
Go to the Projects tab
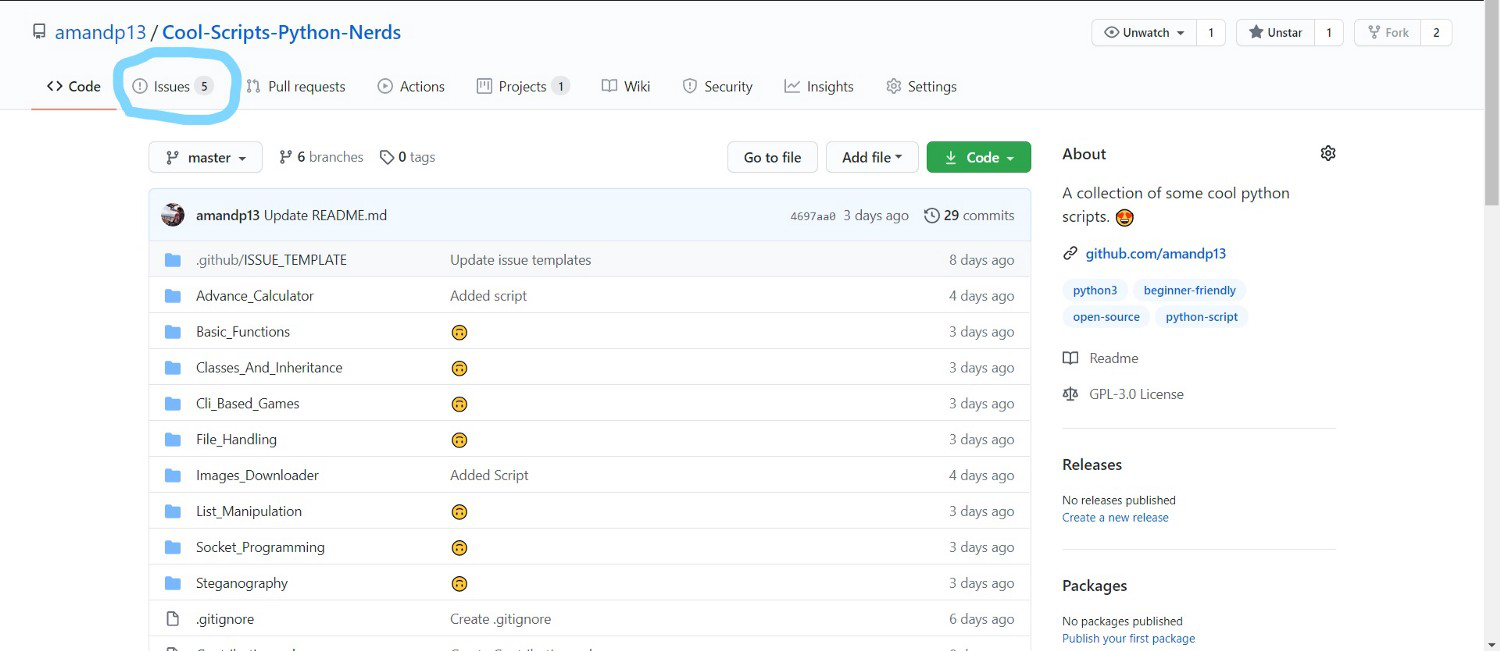[x=523, y=86]
